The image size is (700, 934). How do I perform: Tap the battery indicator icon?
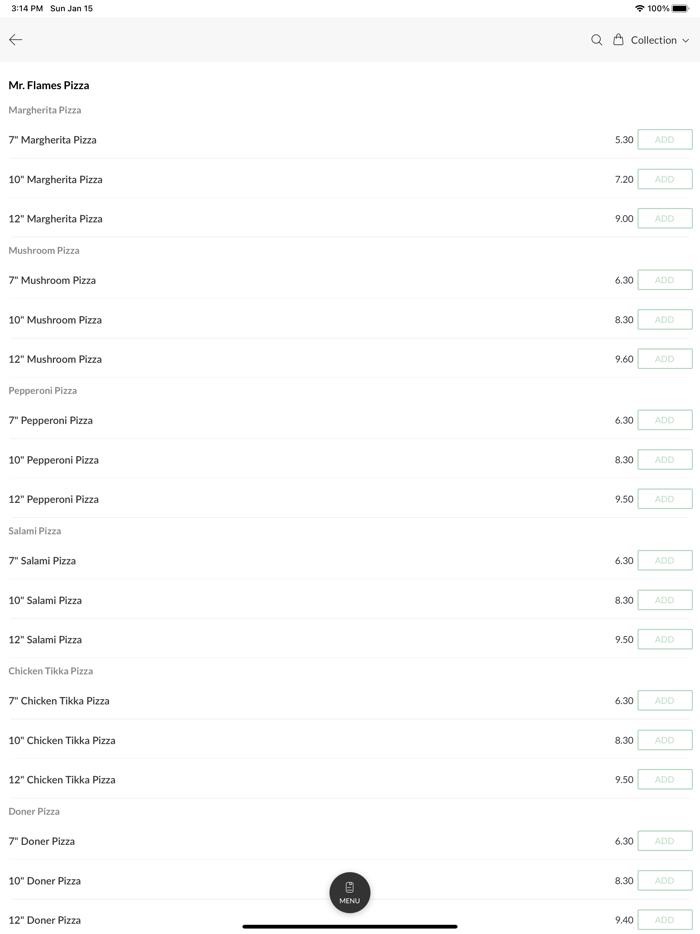coord(680,8)
